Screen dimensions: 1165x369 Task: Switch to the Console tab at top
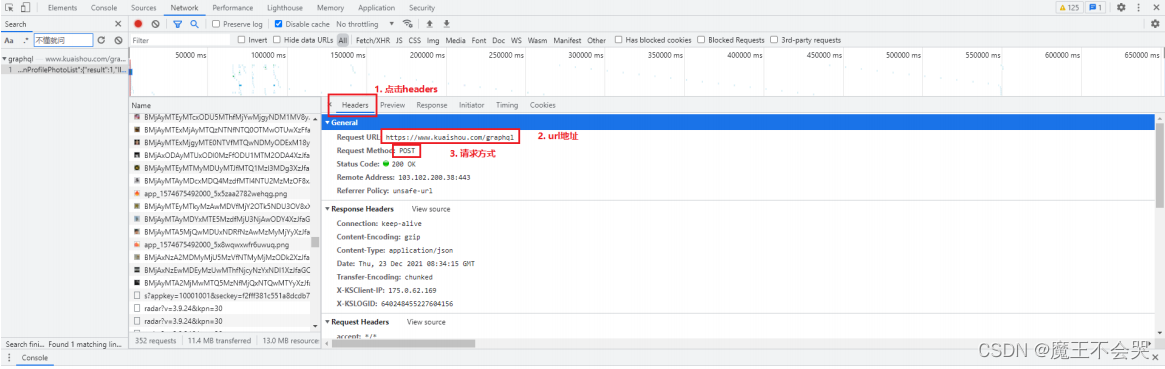click(103, 7)
